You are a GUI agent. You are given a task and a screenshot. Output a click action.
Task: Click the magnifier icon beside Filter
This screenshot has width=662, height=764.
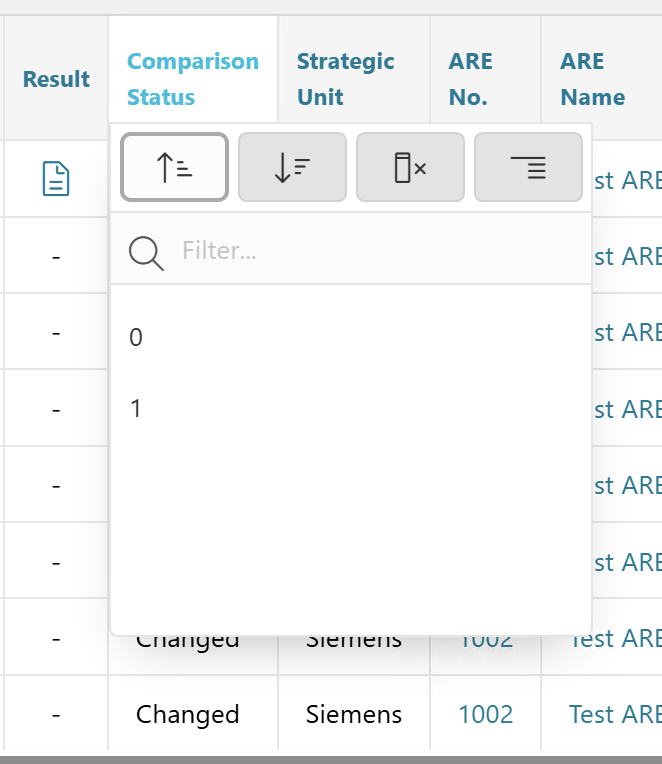(146, 250)
